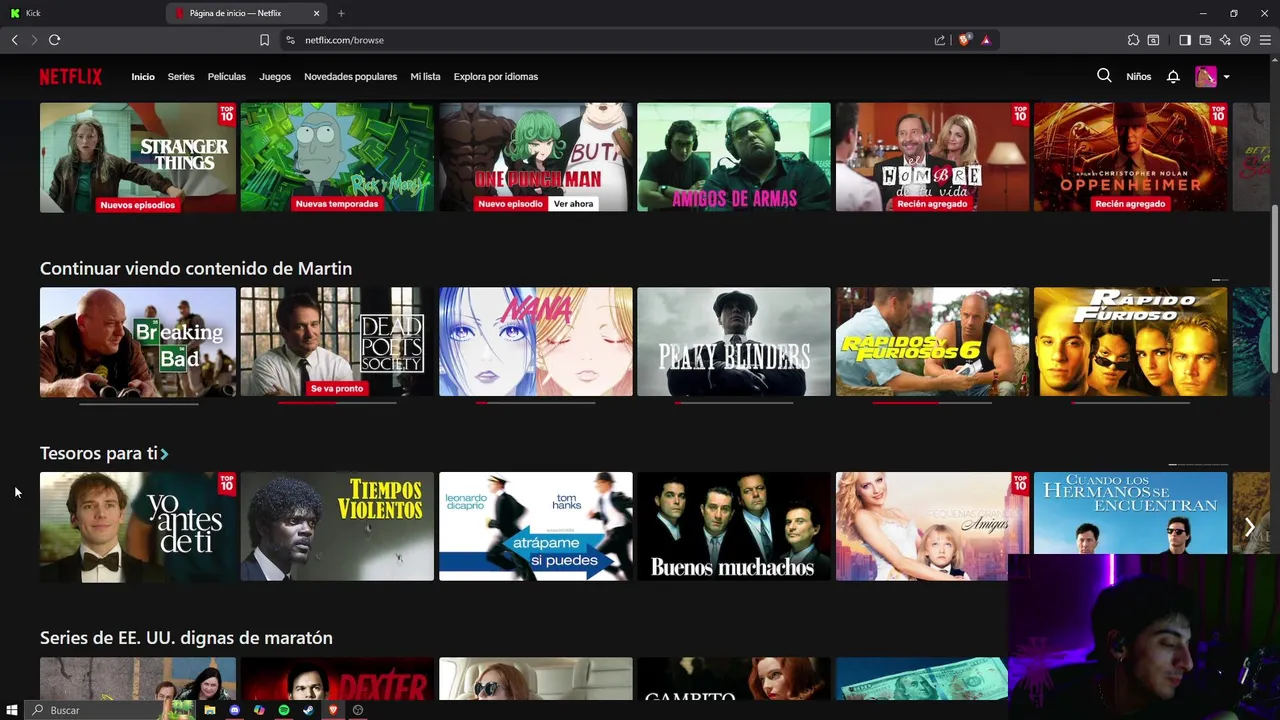Open the Juegos section
This screenshot has width=1280, height=720.
(275, 77)
